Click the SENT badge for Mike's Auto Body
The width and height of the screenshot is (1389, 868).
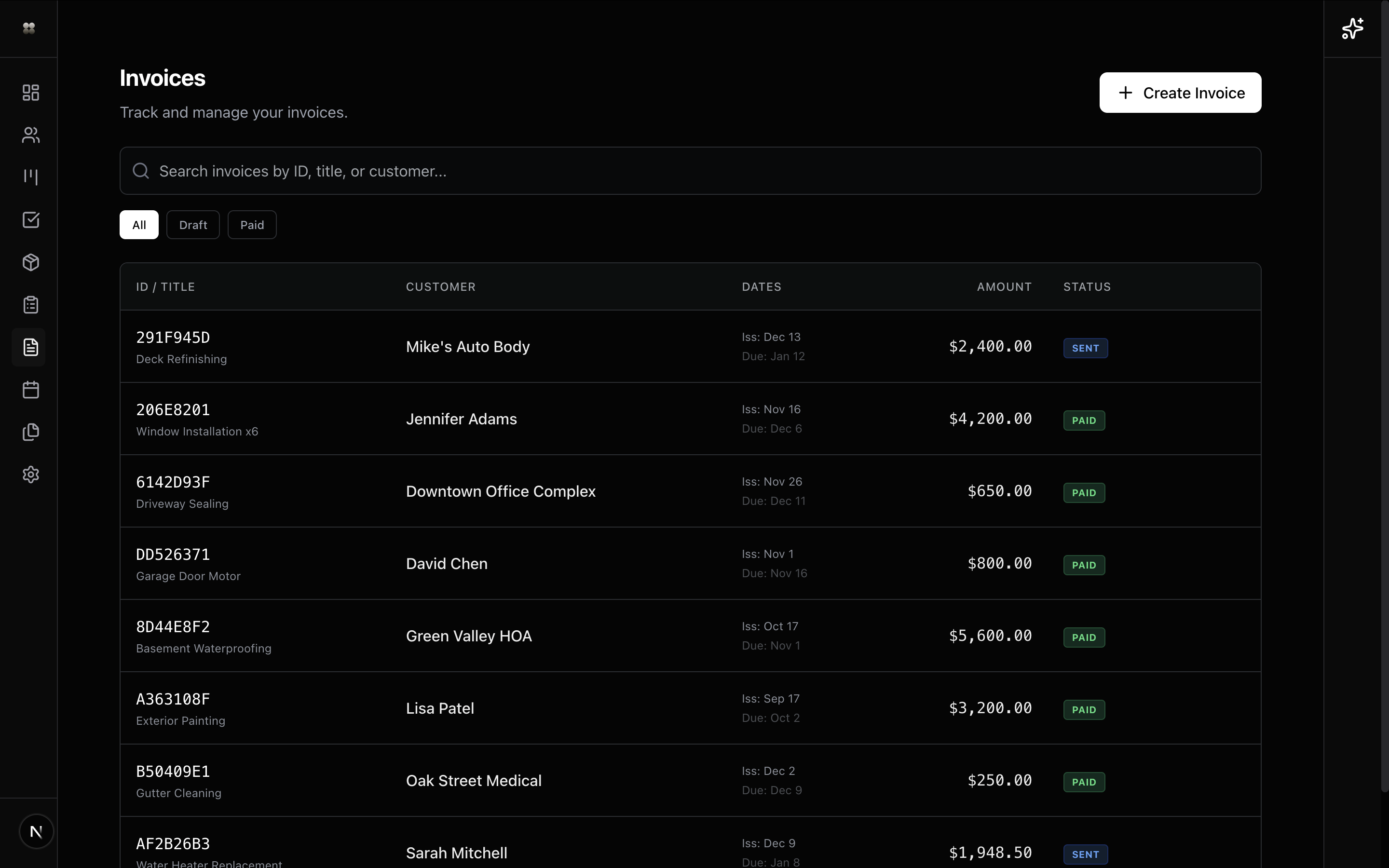tap(1085, 348)
